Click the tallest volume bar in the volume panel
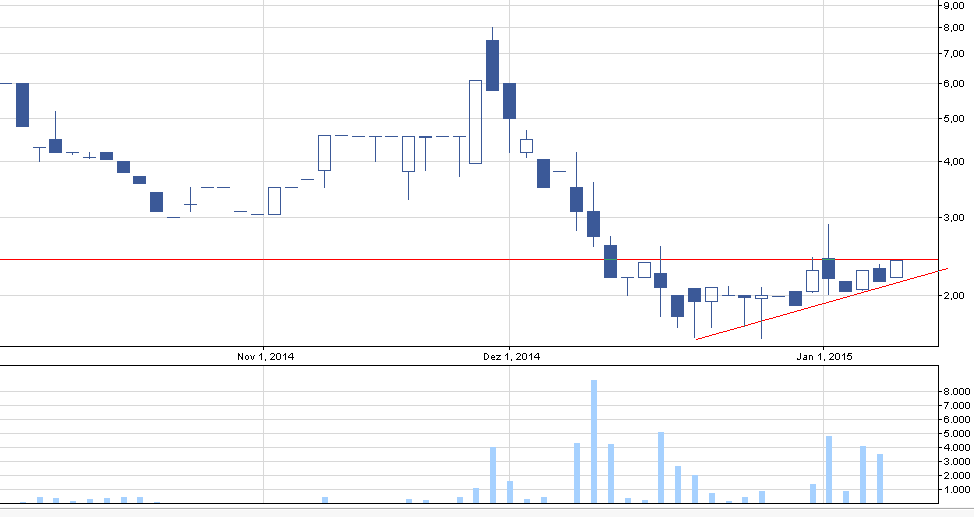Viewport: 974px width, 517px height. [x=594, y=441]
